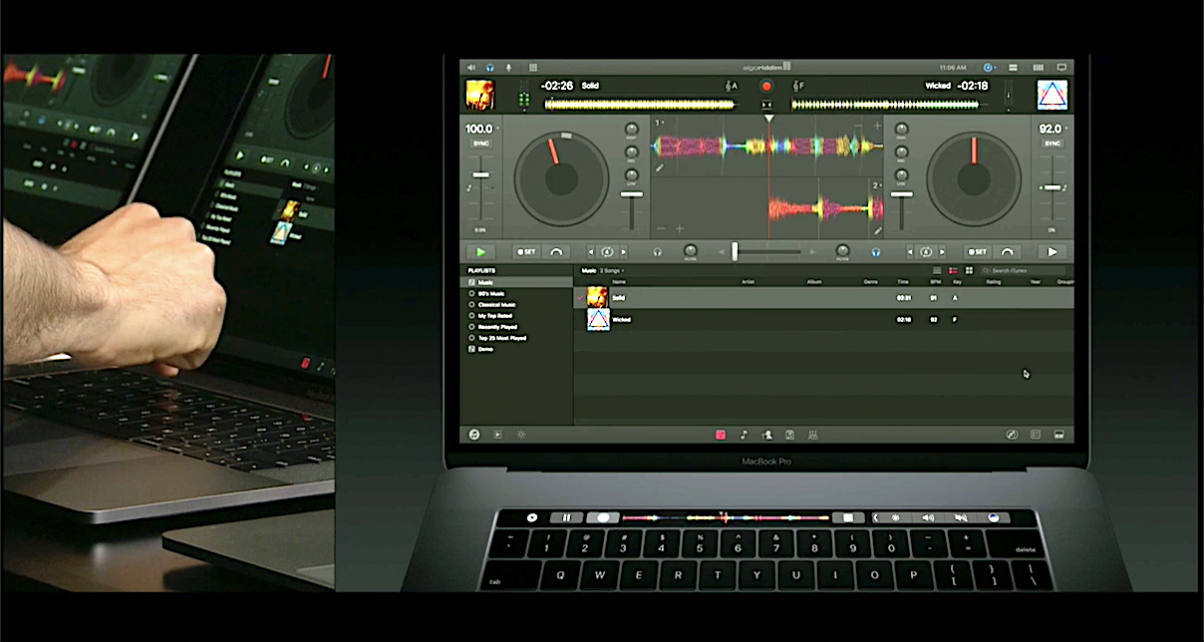Zoom in with plus icon below waveform 1
Viewport: 1204px width, 642px height.
[680, 229]
